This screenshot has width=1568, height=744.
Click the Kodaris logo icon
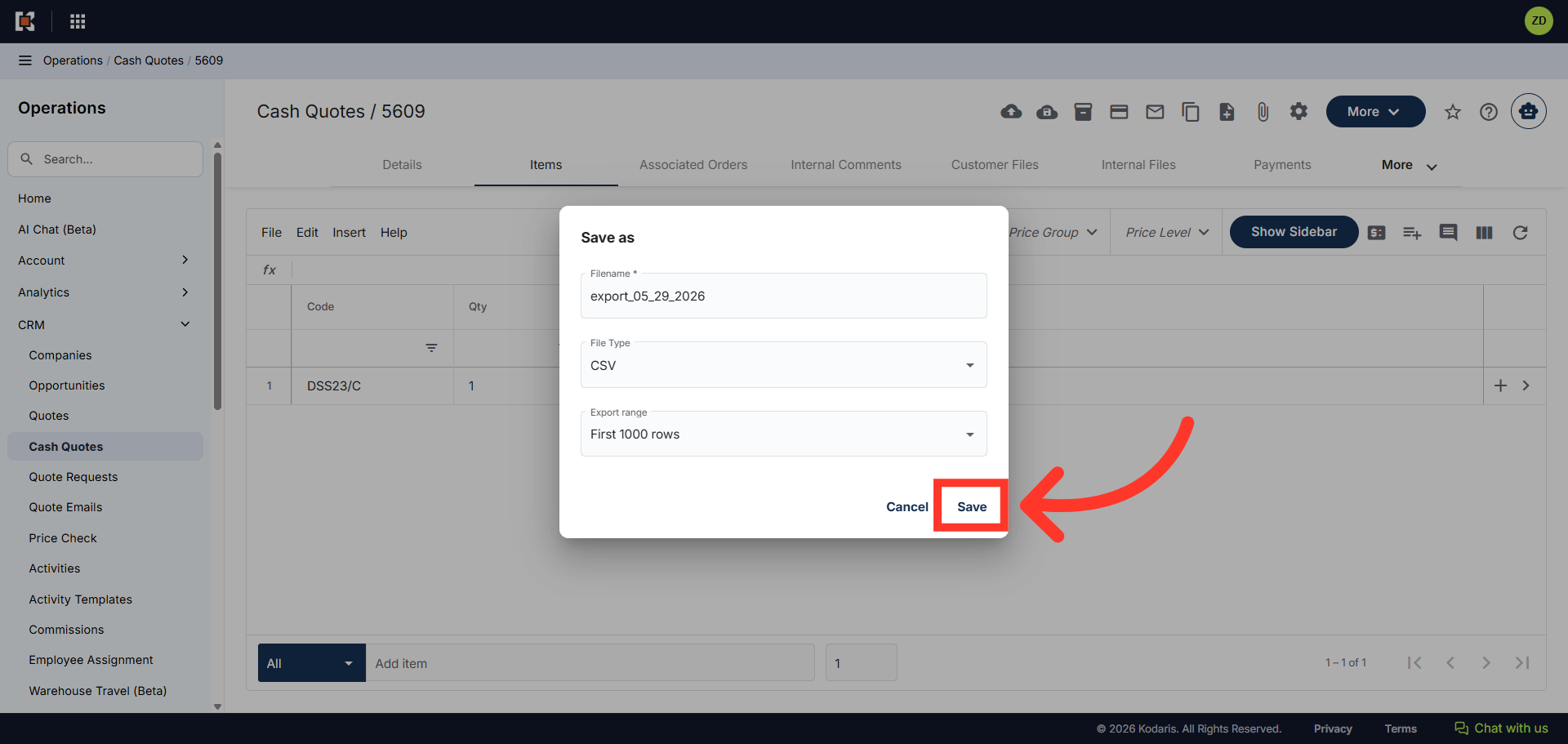(25, 21)
